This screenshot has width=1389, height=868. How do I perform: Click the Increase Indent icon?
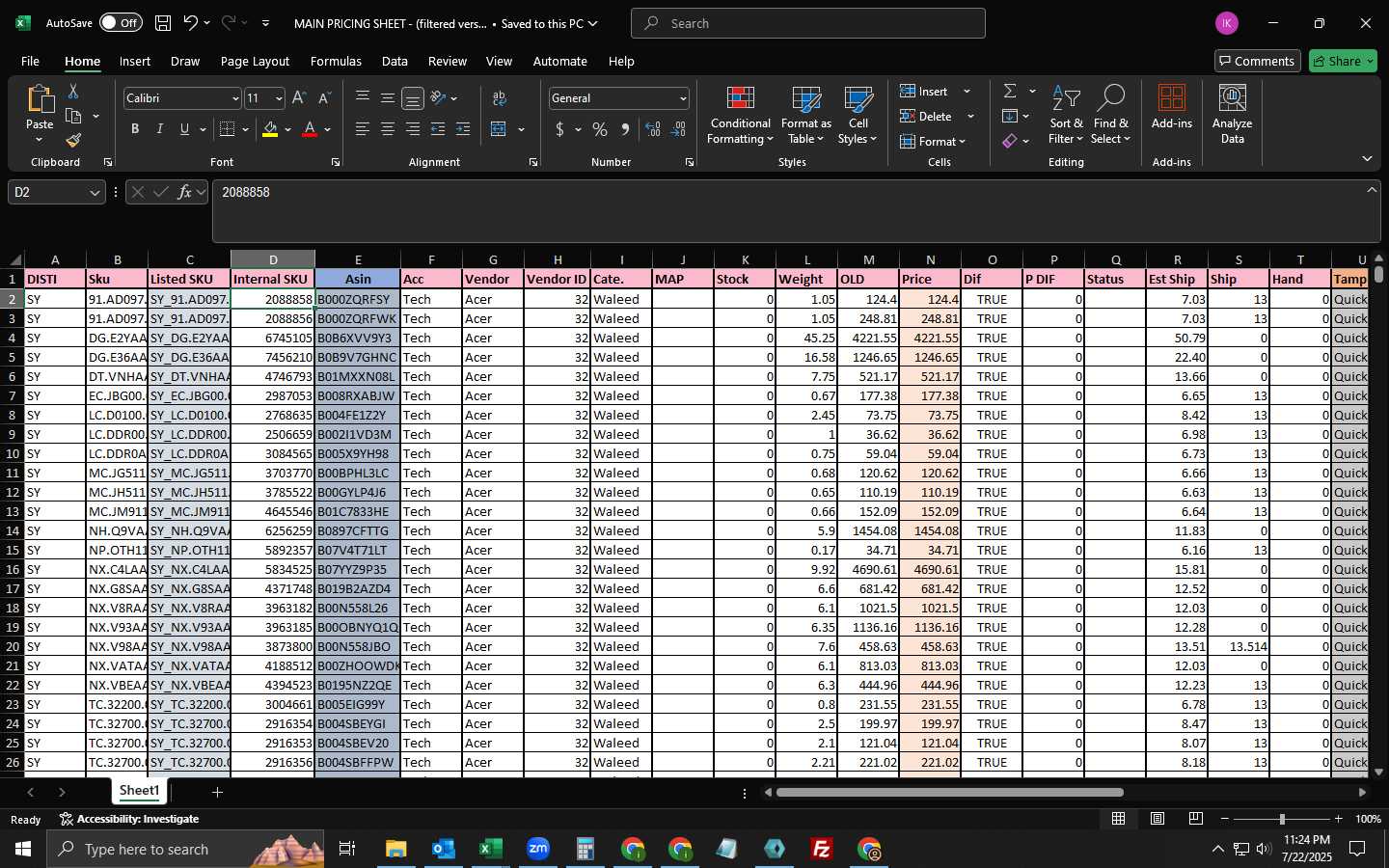click(x=463, y=129)
